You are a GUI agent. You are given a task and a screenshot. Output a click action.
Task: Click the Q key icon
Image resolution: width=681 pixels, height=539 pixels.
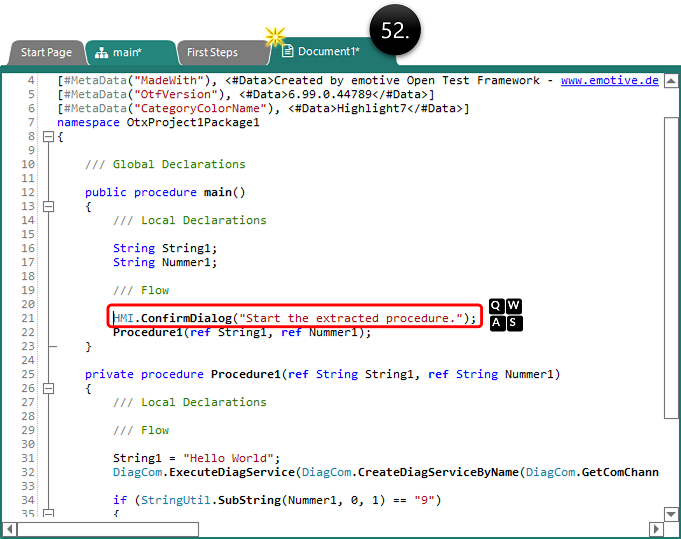coord(497,306)
